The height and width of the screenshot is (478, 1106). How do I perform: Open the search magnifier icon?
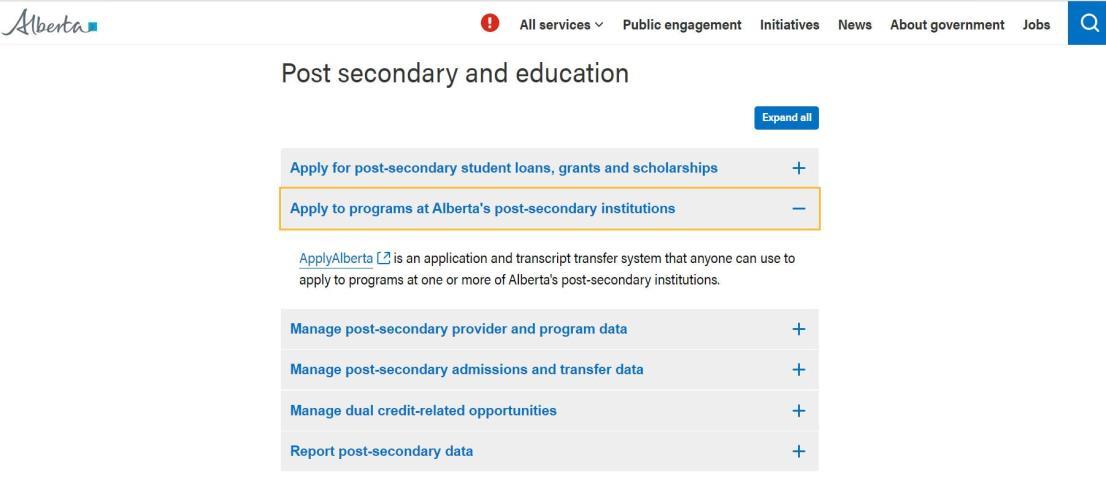click(1087, 23)
